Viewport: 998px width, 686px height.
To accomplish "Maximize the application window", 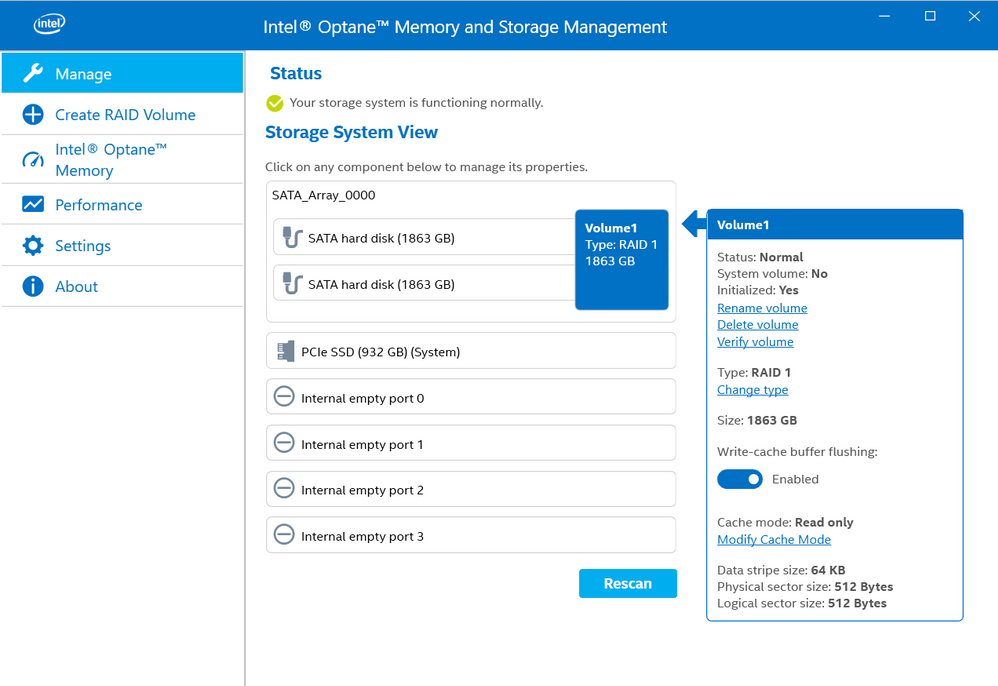I will click(x=930, y=16).
